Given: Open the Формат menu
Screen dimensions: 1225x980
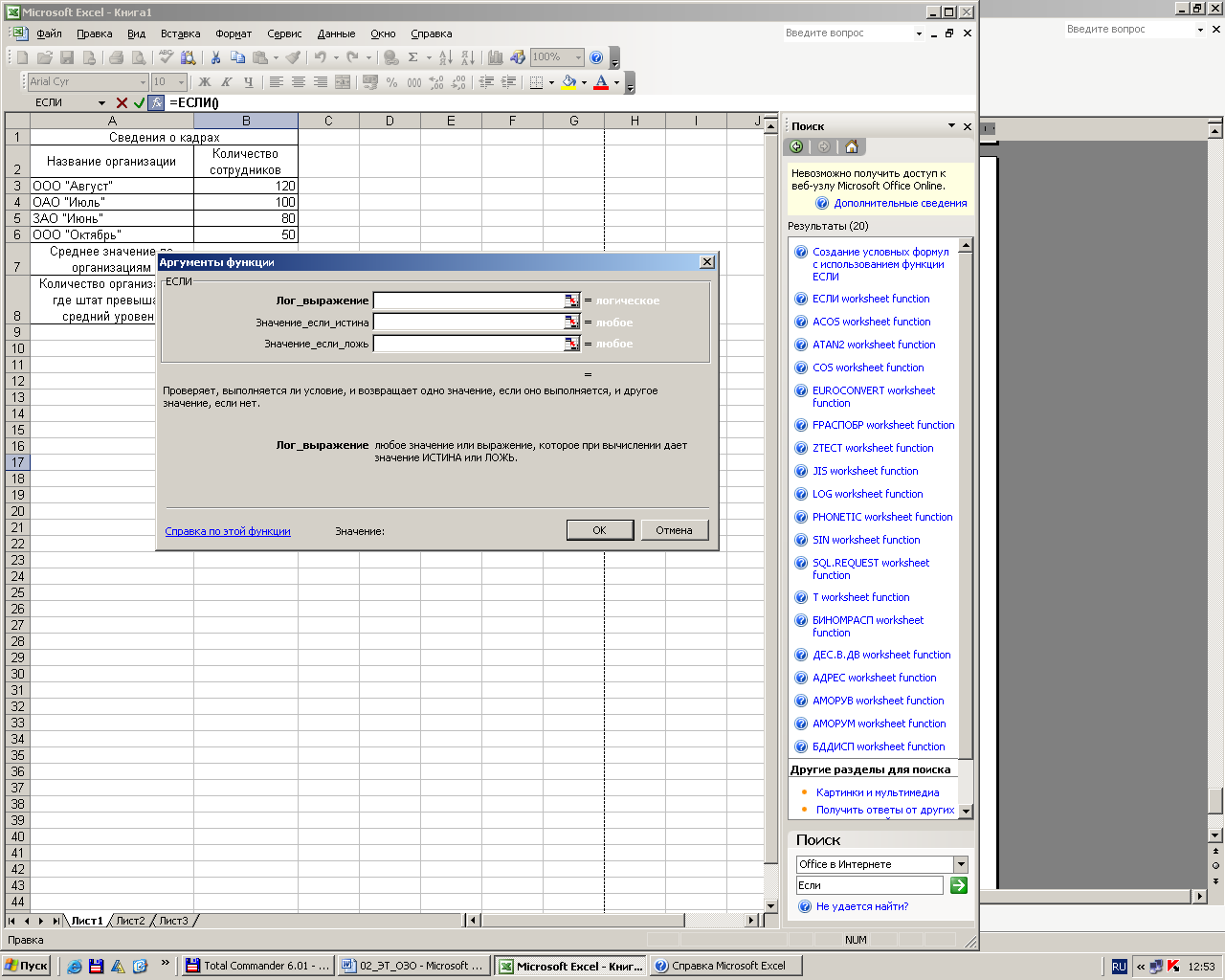Looking at the screenshot, I should pos(234,33).
